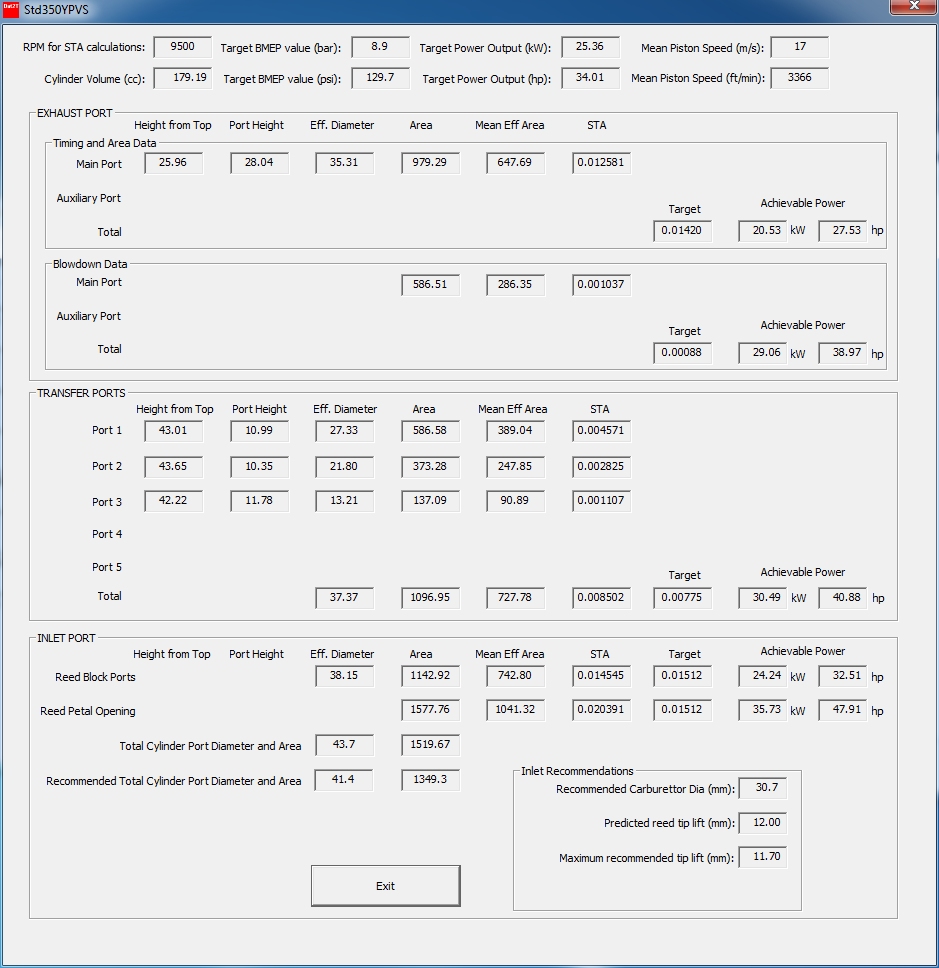Select the Cylinder Volume (cc) field

tap(182, 78)
